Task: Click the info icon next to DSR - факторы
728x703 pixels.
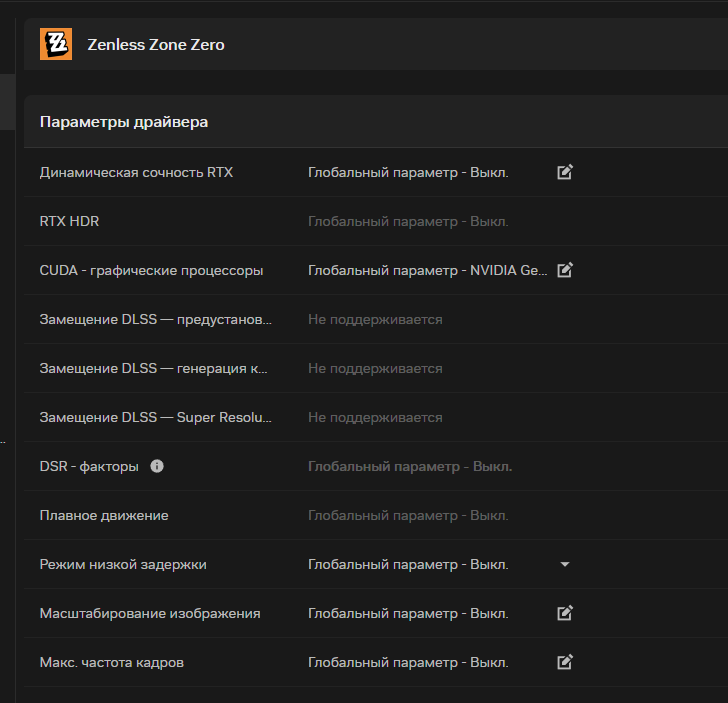Action: [157, 466]
